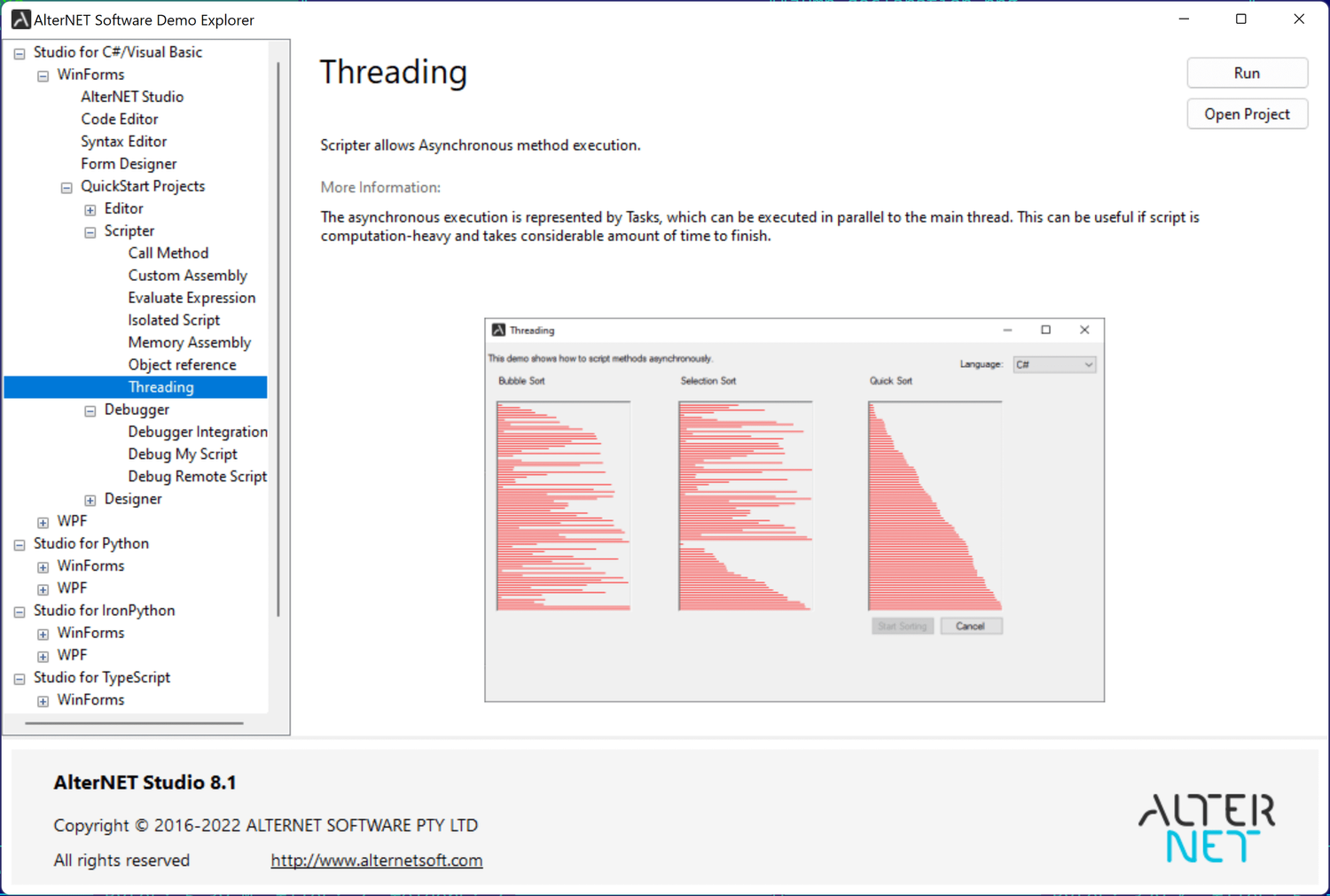The image size is (1330, 896).
Task: Visit the alternetsoft.com link
Action: pos(376,859)
